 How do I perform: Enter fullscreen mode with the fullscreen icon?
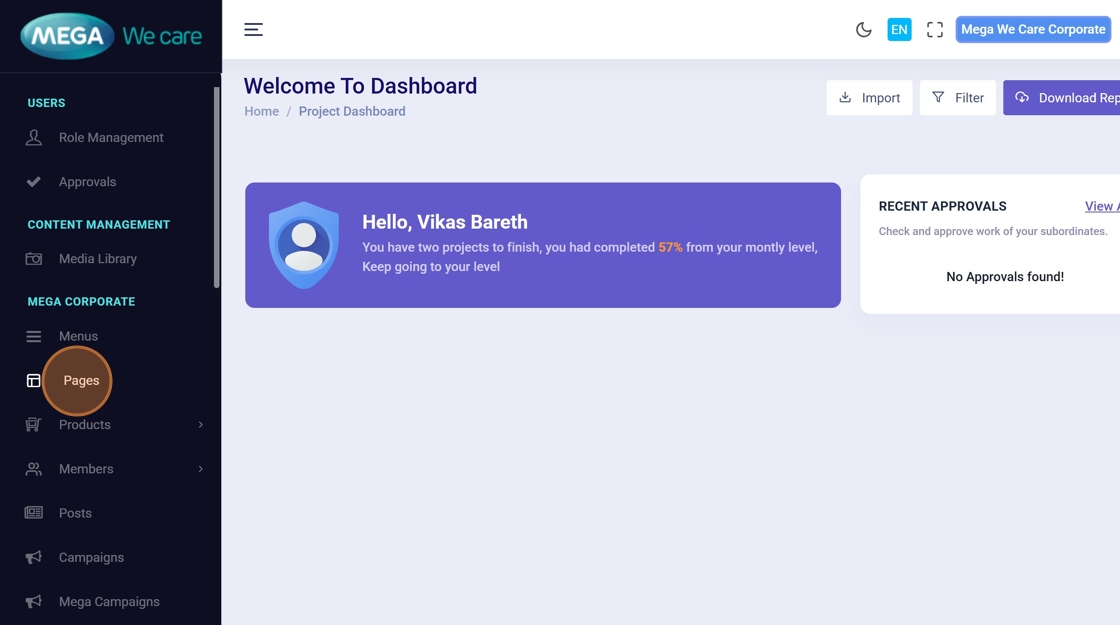(935, 30)
